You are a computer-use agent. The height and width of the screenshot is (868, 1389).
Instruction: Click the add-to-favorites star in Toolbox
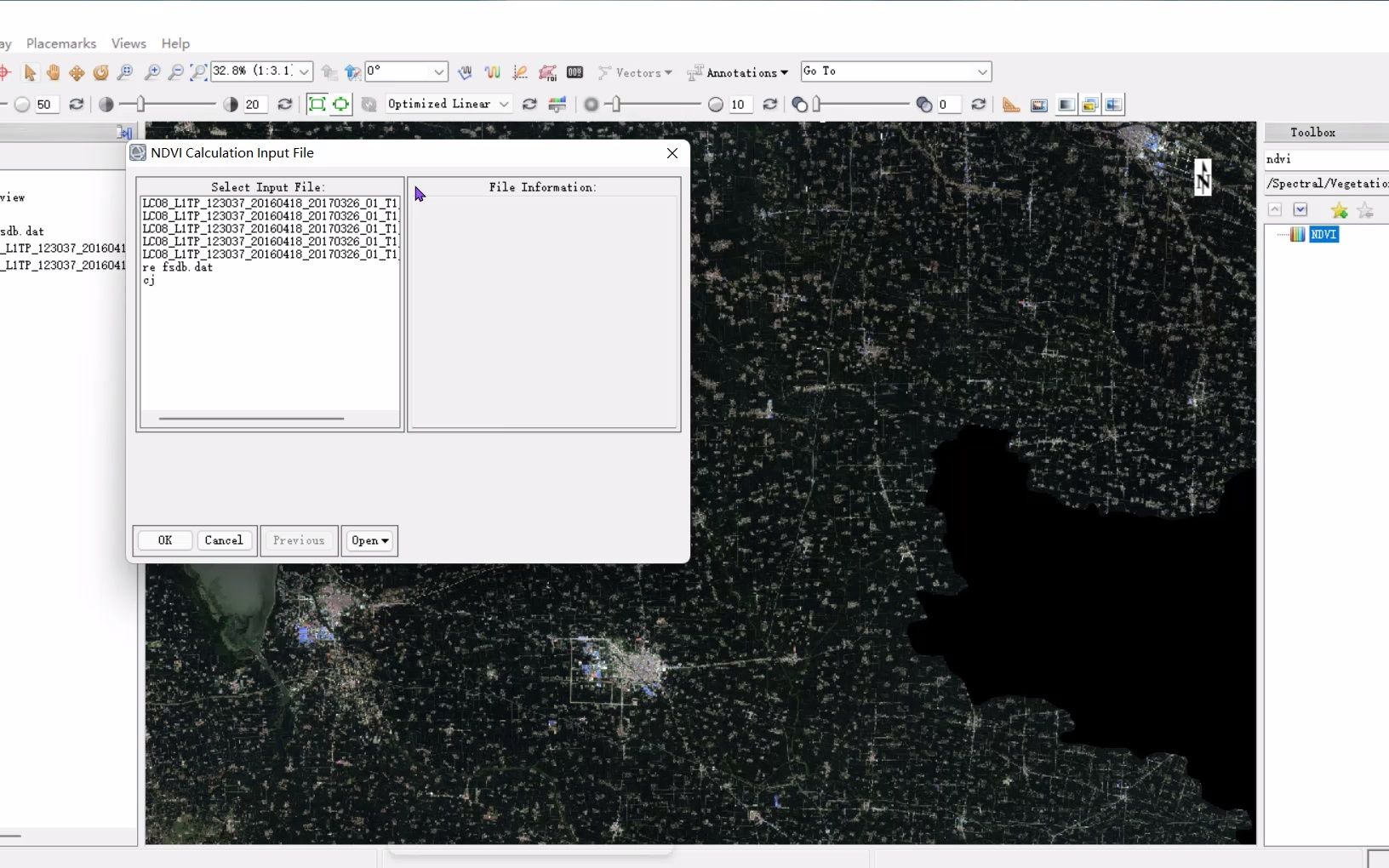click(1340, 210)
